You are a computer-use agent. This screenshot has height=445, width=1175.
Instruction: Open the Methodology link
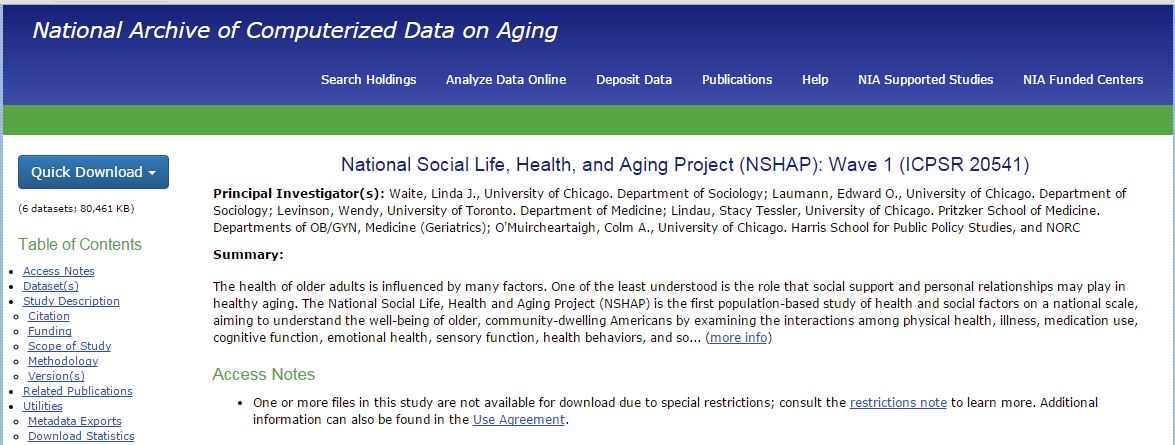pyautogui.click(x=63, y=361)
